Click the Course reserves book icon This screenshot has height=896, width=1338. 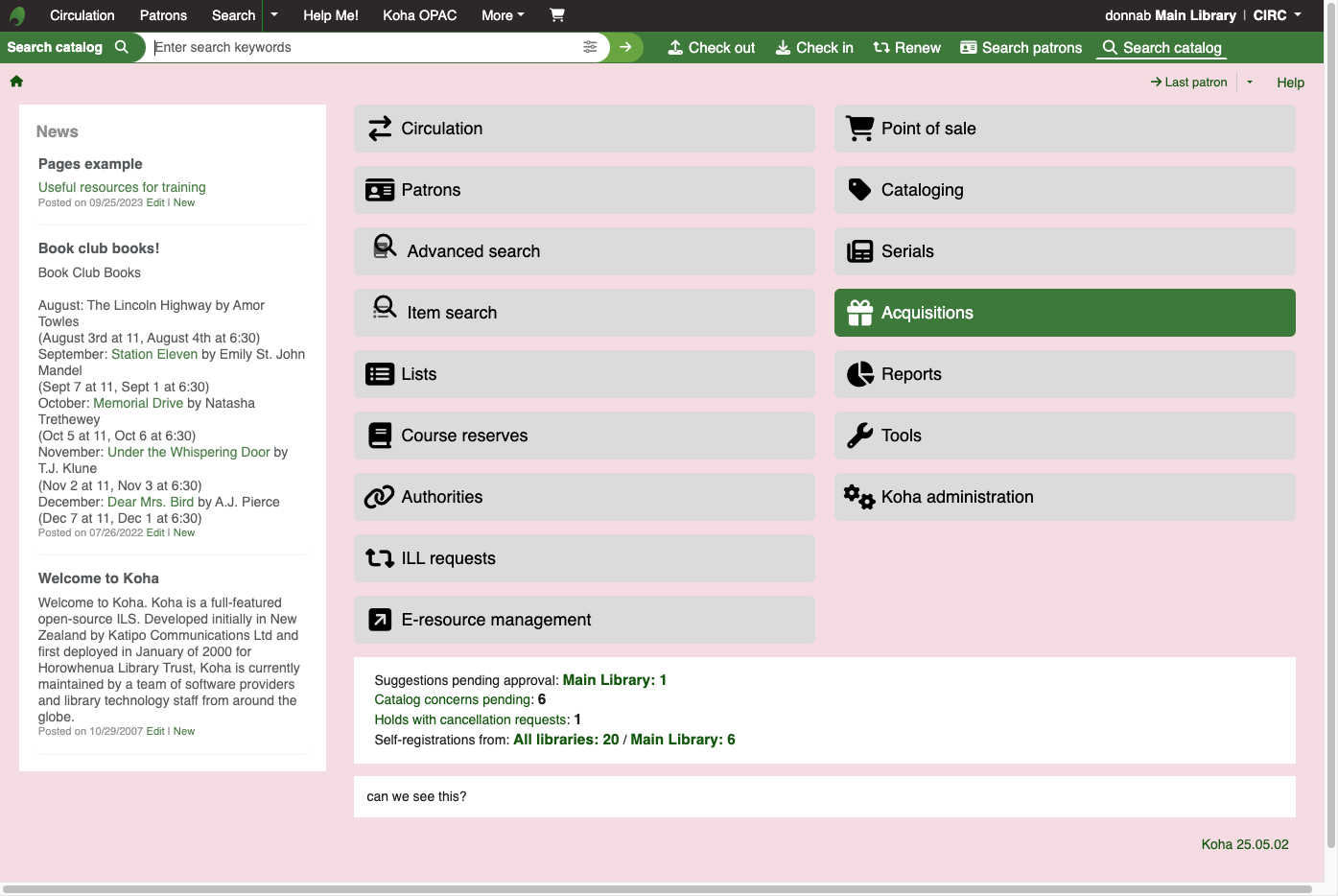380,436
